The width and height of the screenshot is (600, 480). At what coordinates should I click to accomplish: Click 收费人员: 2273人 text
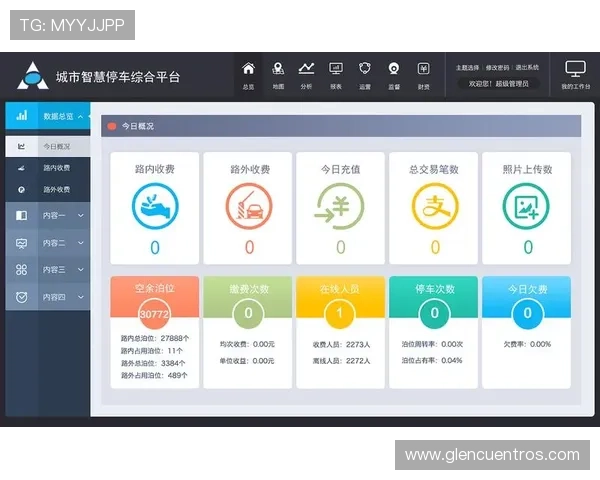click(x=341, y=344)
